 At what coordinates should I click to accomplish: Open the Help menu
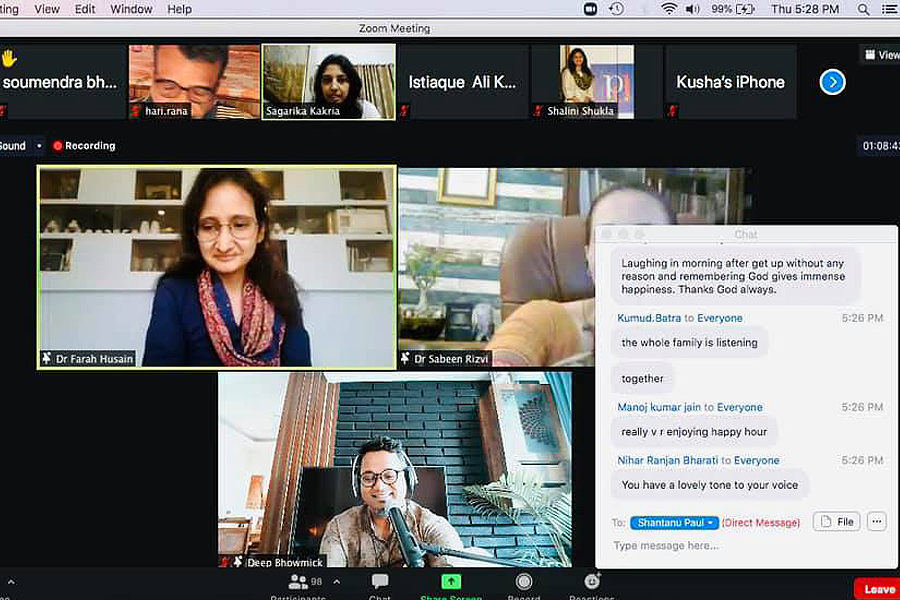(180, 9)
